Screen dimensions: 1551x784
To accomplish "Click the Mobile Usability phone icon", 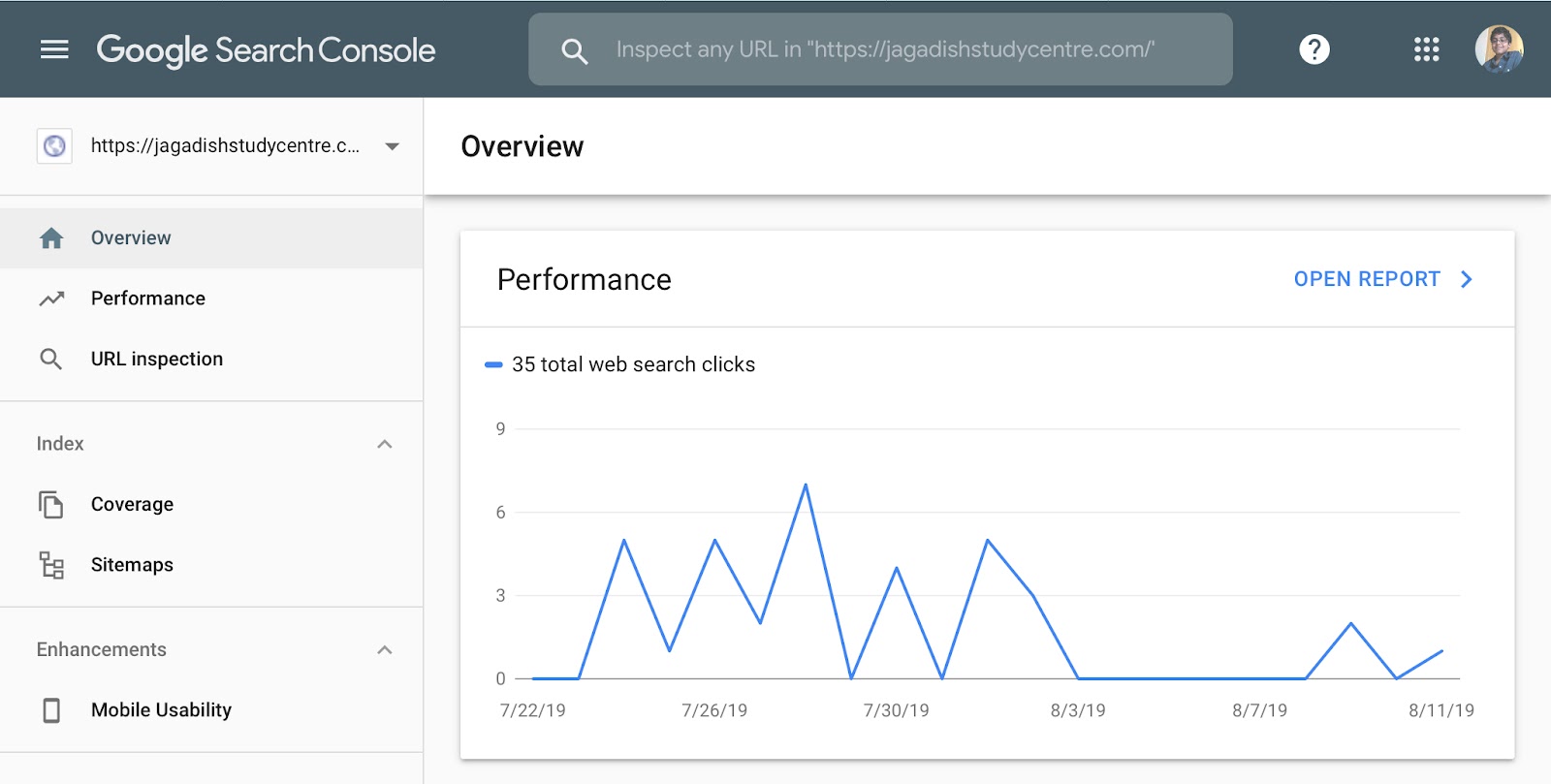I will coord(51,710).
